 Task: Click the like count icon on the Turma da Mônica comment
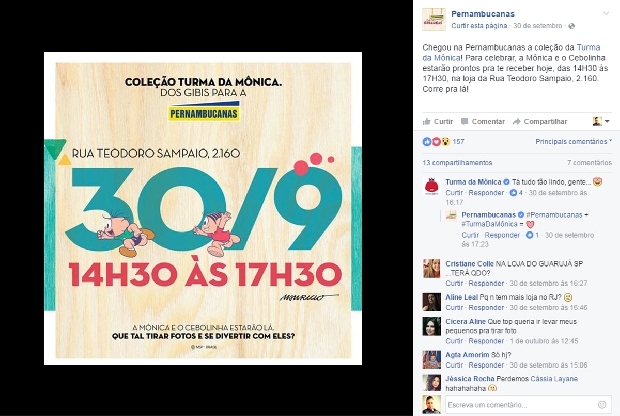(x=513, y=193)
